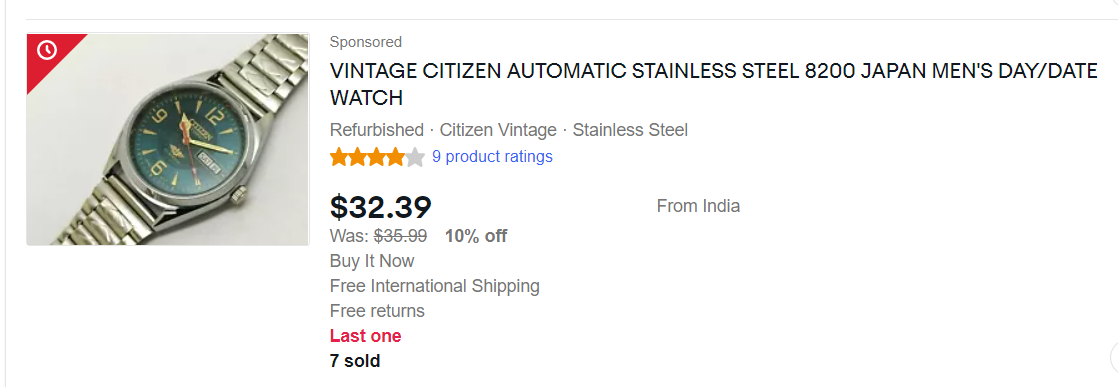
Task: Click Free International Shipping text
Action: pyautogui.click(x=434, y=286)
